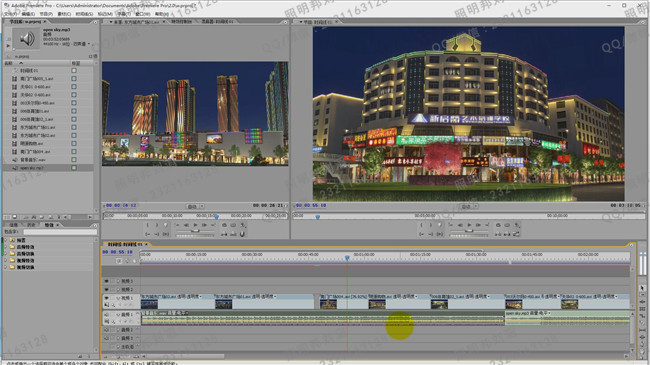Switch Project panel to list view
This screenshot has width=650, height=365.
pos(6,217)
